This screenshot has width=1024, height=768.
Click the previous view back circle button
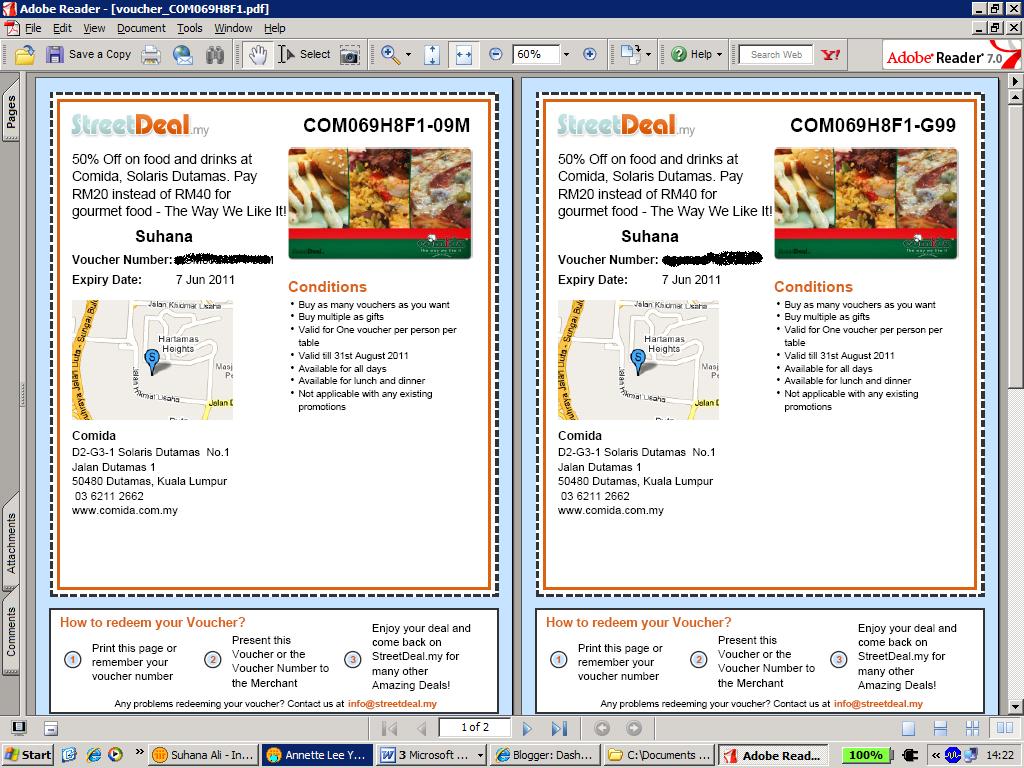602,728
